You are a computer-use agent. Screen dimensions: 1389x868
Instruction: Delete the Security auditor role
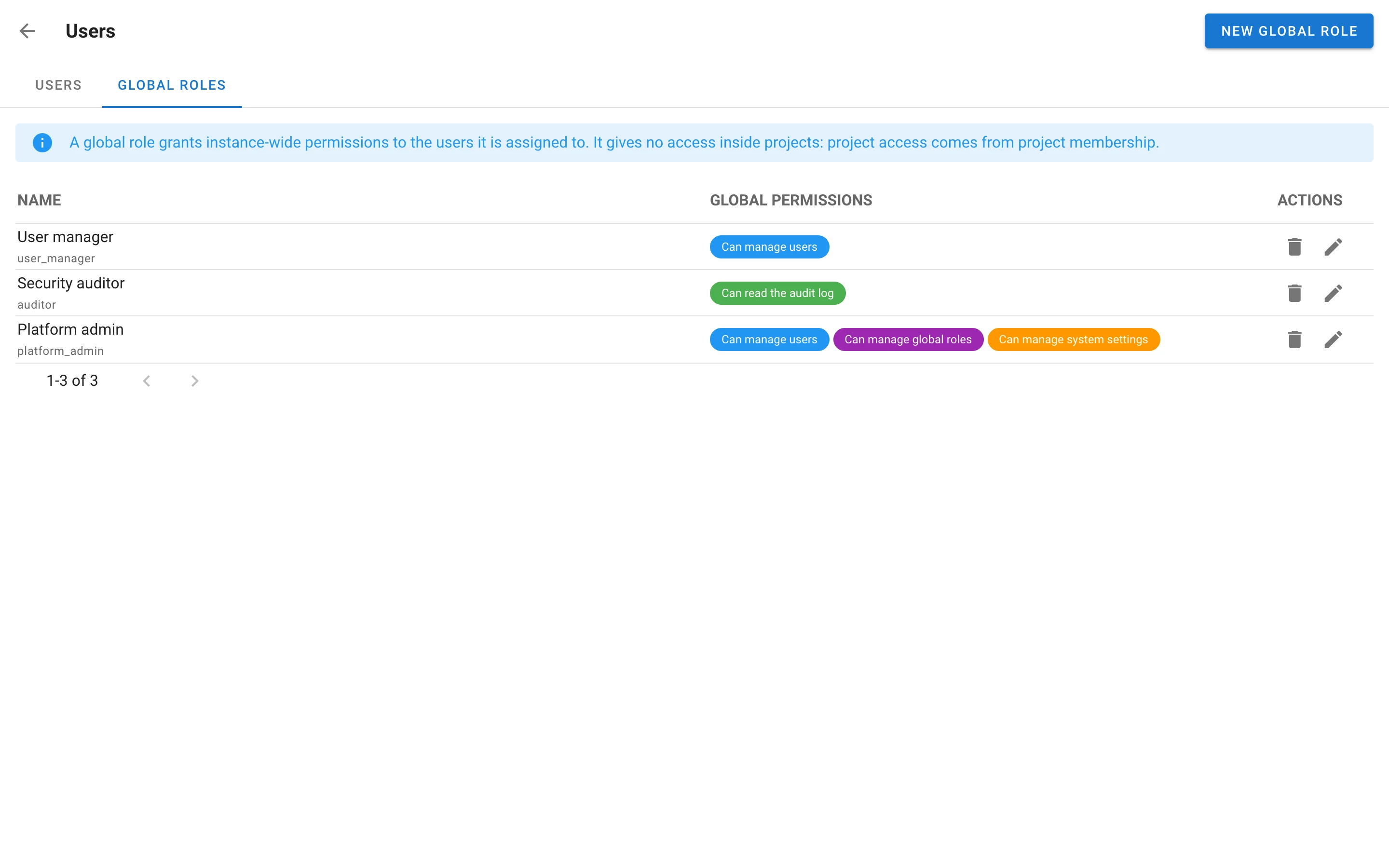(x=1294, y=293)
